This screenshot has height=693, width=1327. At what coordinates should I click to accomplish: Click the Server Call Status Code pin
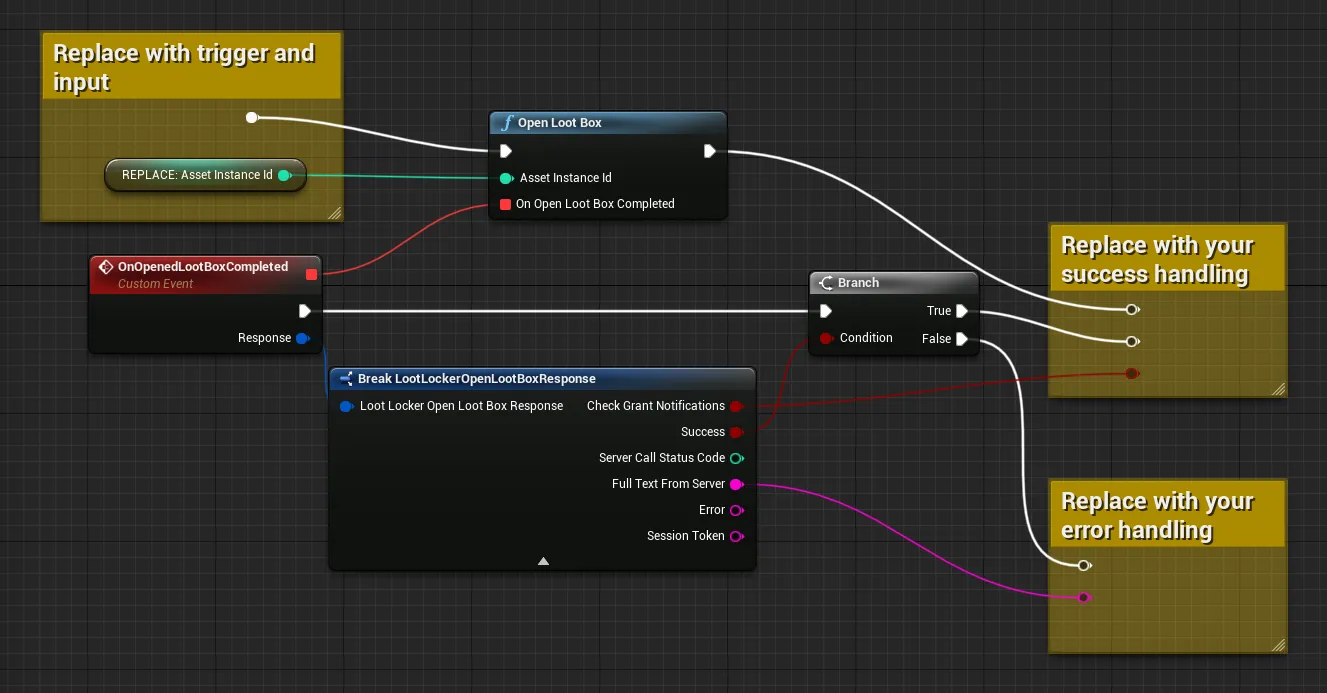pyautogui.click(x=736, y=458)
